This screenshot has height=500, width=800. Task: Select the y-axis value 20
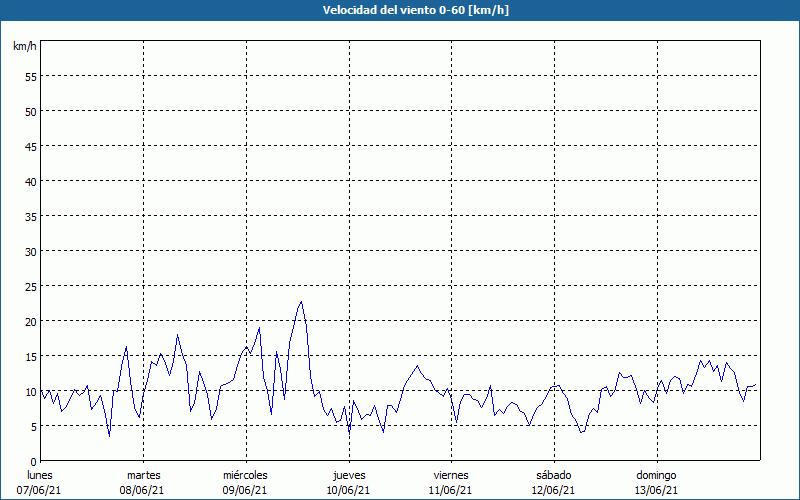point(31,321)
